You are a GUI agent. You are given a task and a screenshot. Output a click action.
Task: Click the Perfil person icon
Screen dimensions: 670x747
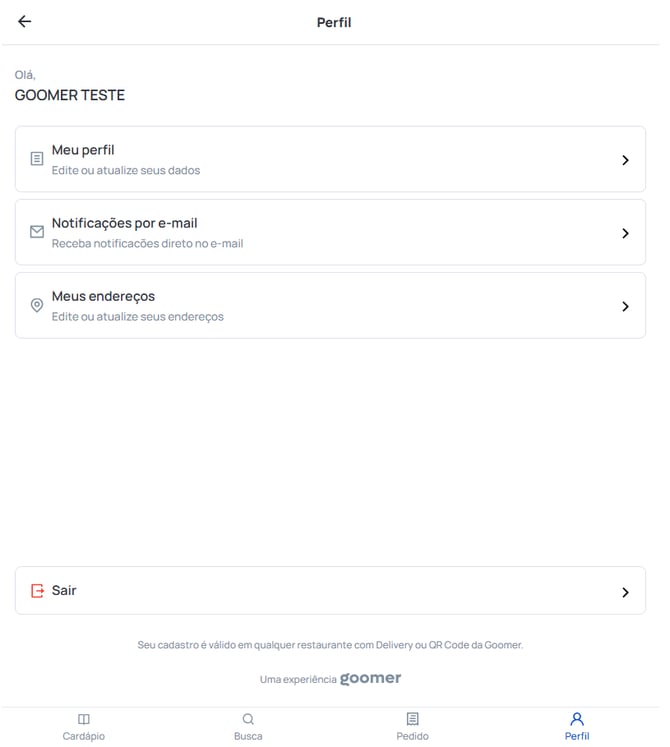pyautogui.click(x=577, y=719)
